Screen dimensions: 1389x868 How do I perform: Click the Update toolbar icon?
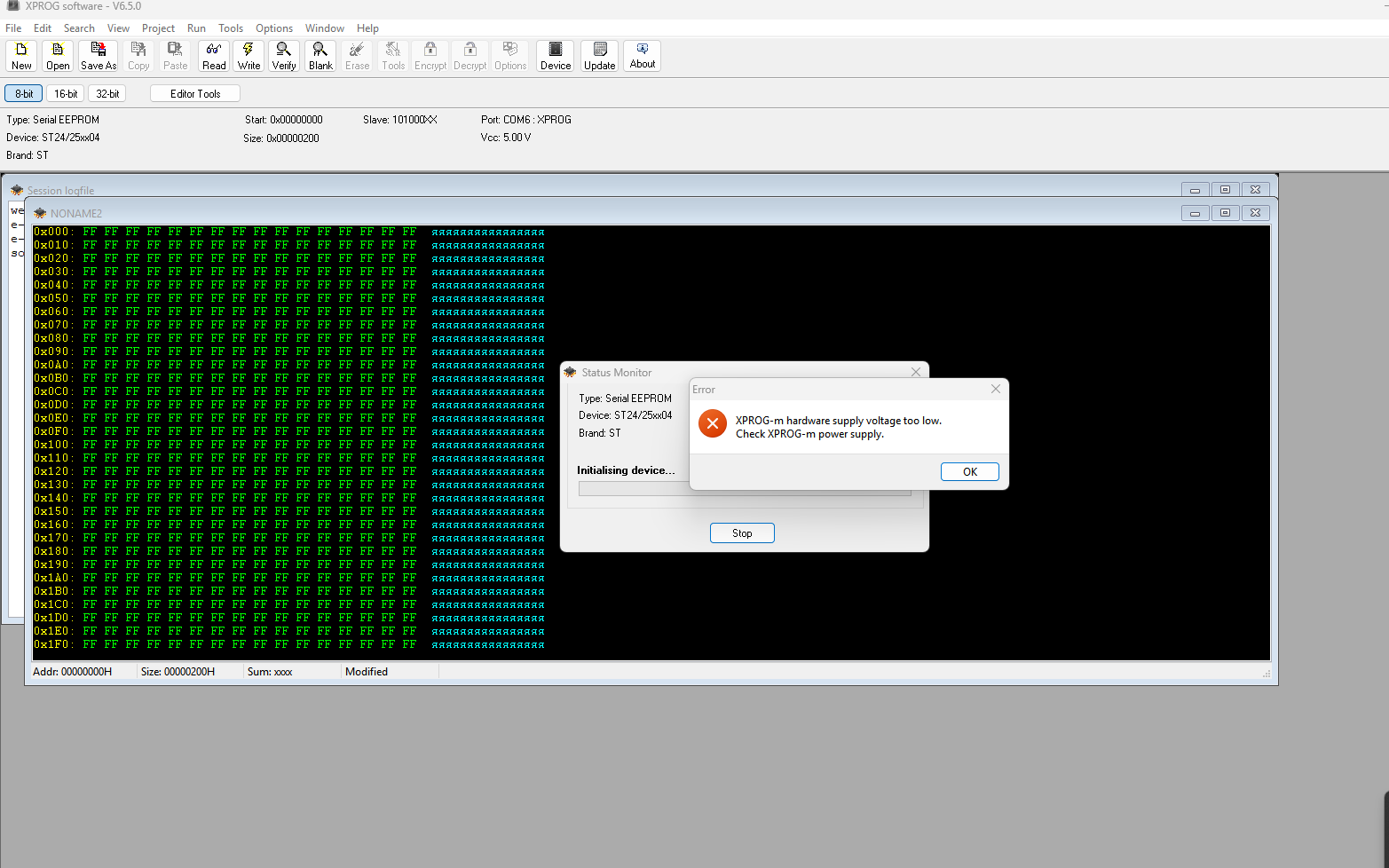tap(599, 56)
